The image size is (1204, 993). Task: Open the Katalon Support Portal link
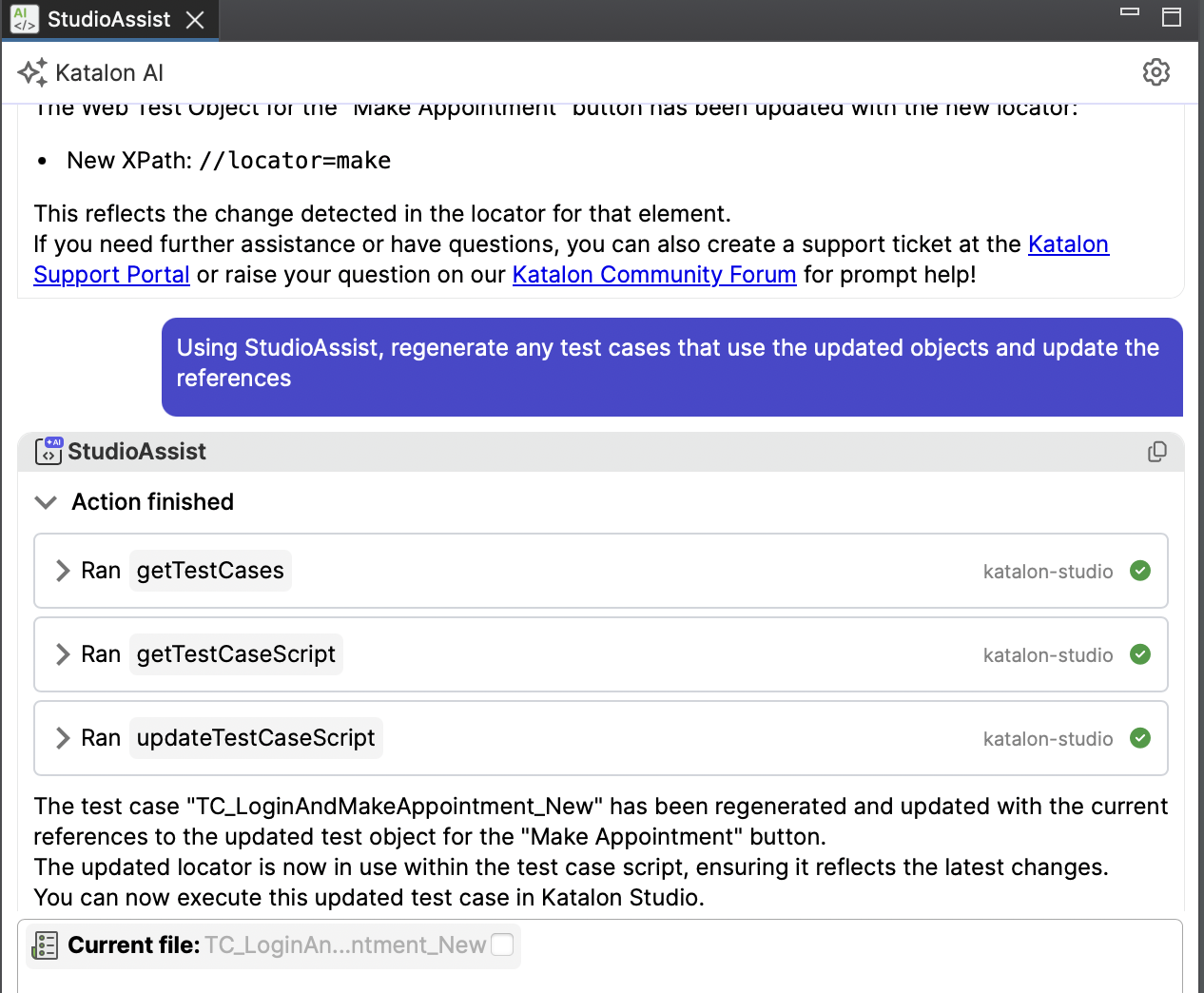(x=111, y=274)
